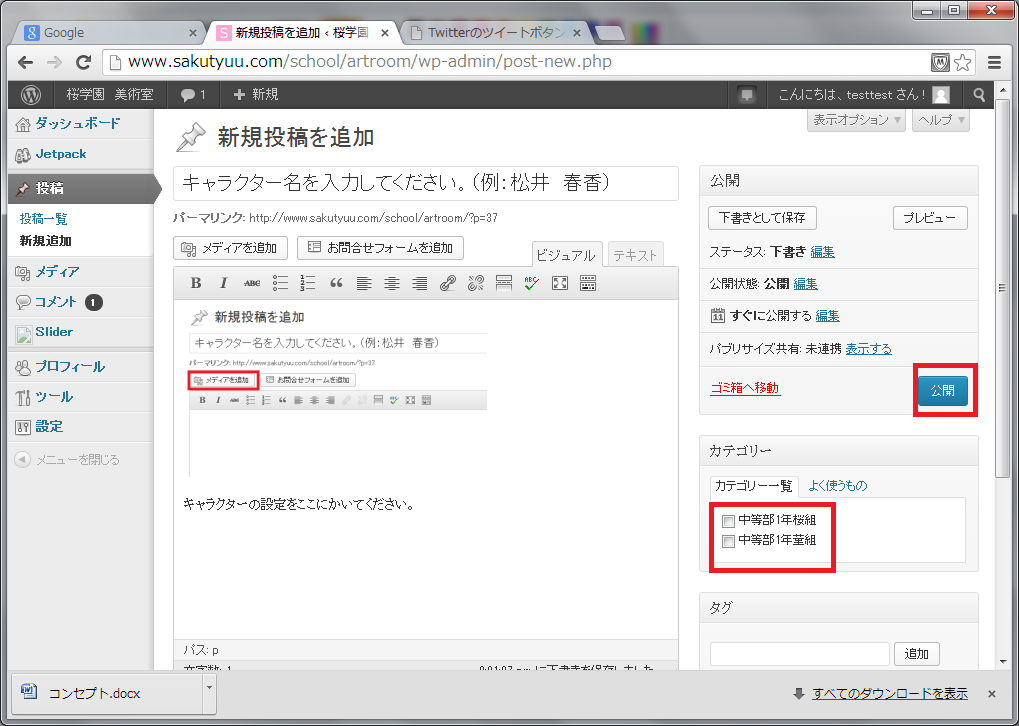Image resolution: width=1019 pixels, height=726 pixels.
Task: Click the post title input field
Action: pyautogui.click(x=426, y=183)
